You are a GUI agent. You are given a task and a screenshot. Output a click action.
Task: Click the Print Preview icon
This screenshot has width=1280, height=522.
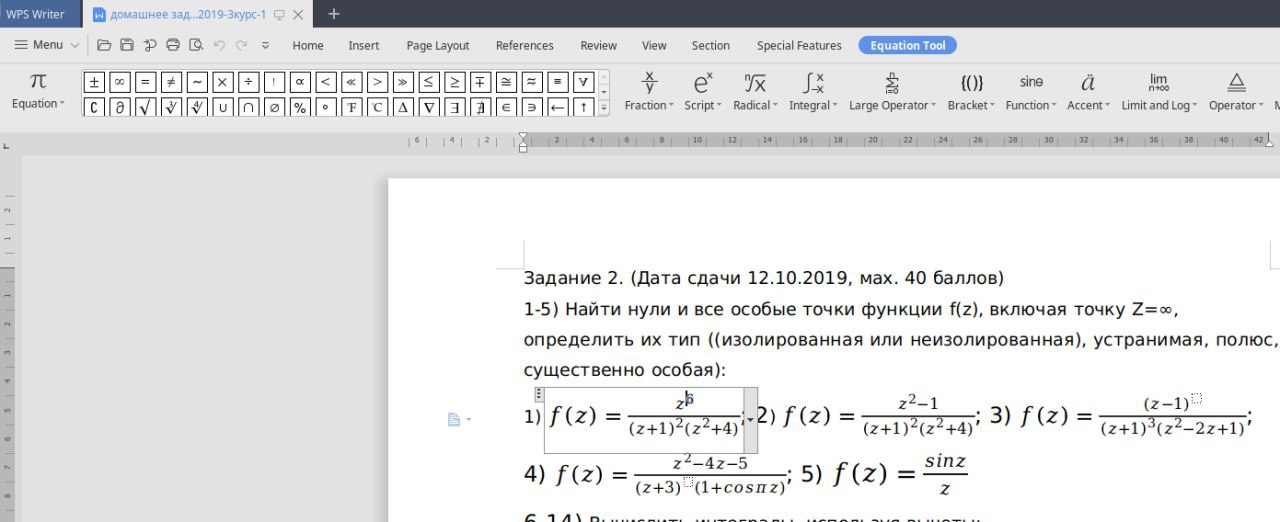(x=196, y=45)
